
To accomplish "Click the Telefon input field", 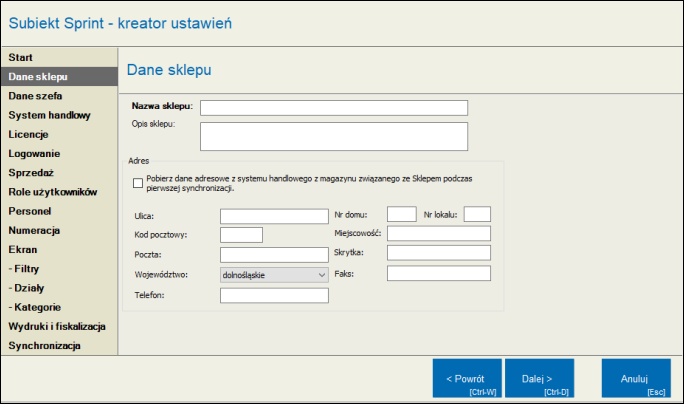I will 274,295.
